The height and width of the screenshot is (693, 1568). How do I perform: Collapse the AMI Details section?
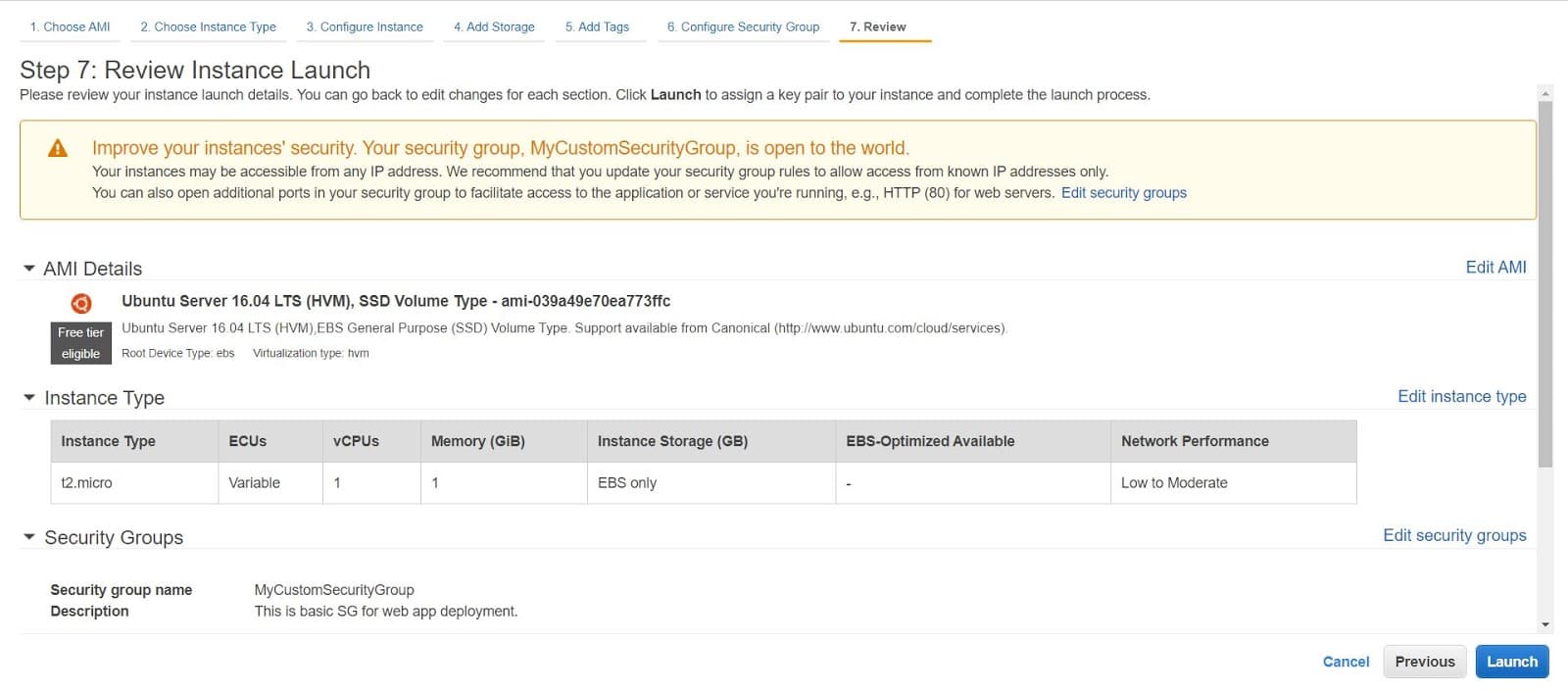coord(29,268)
